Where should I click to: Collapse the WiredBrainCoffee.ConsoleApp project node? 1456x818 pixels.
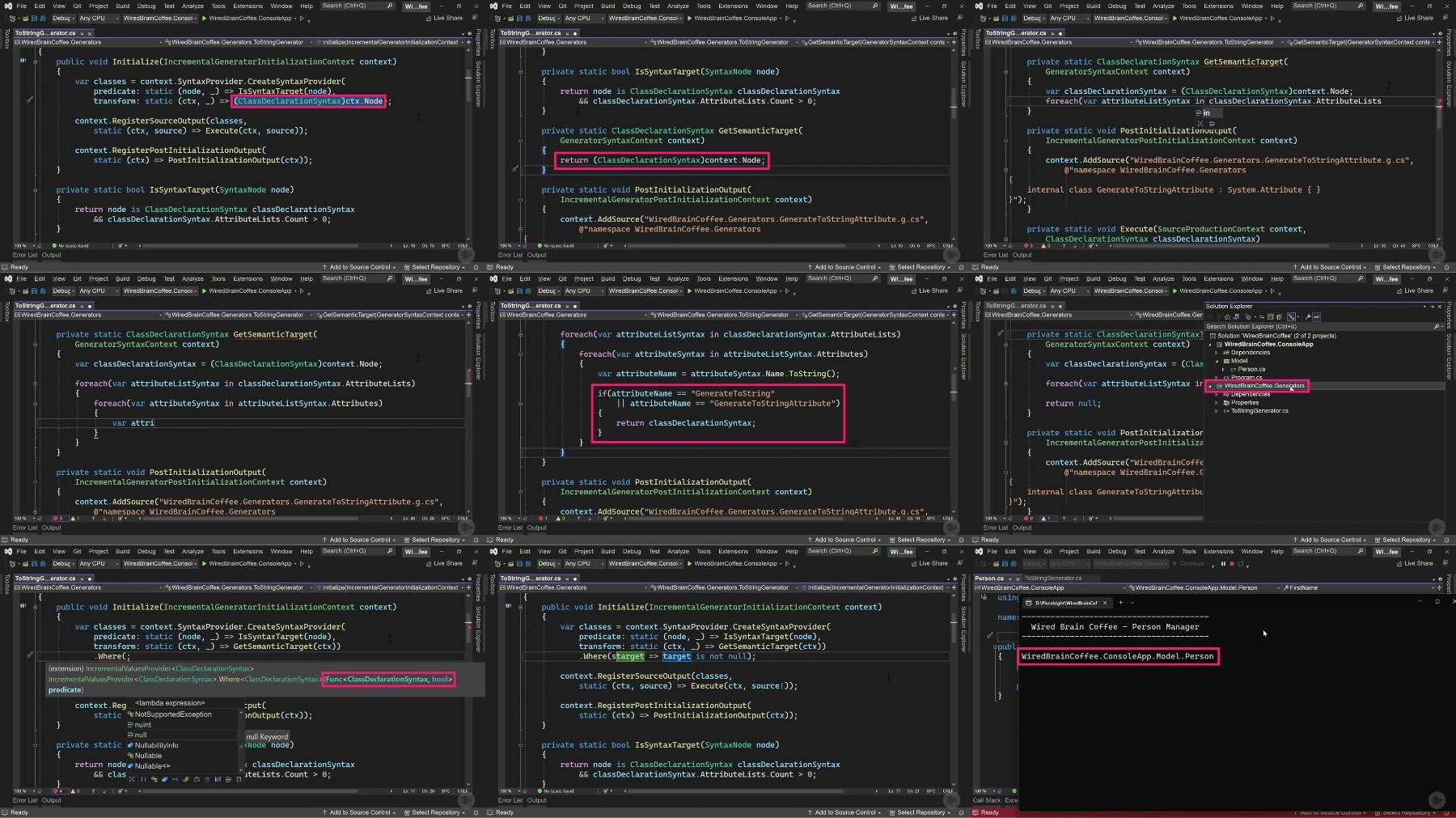click(x=1209, y=345)
